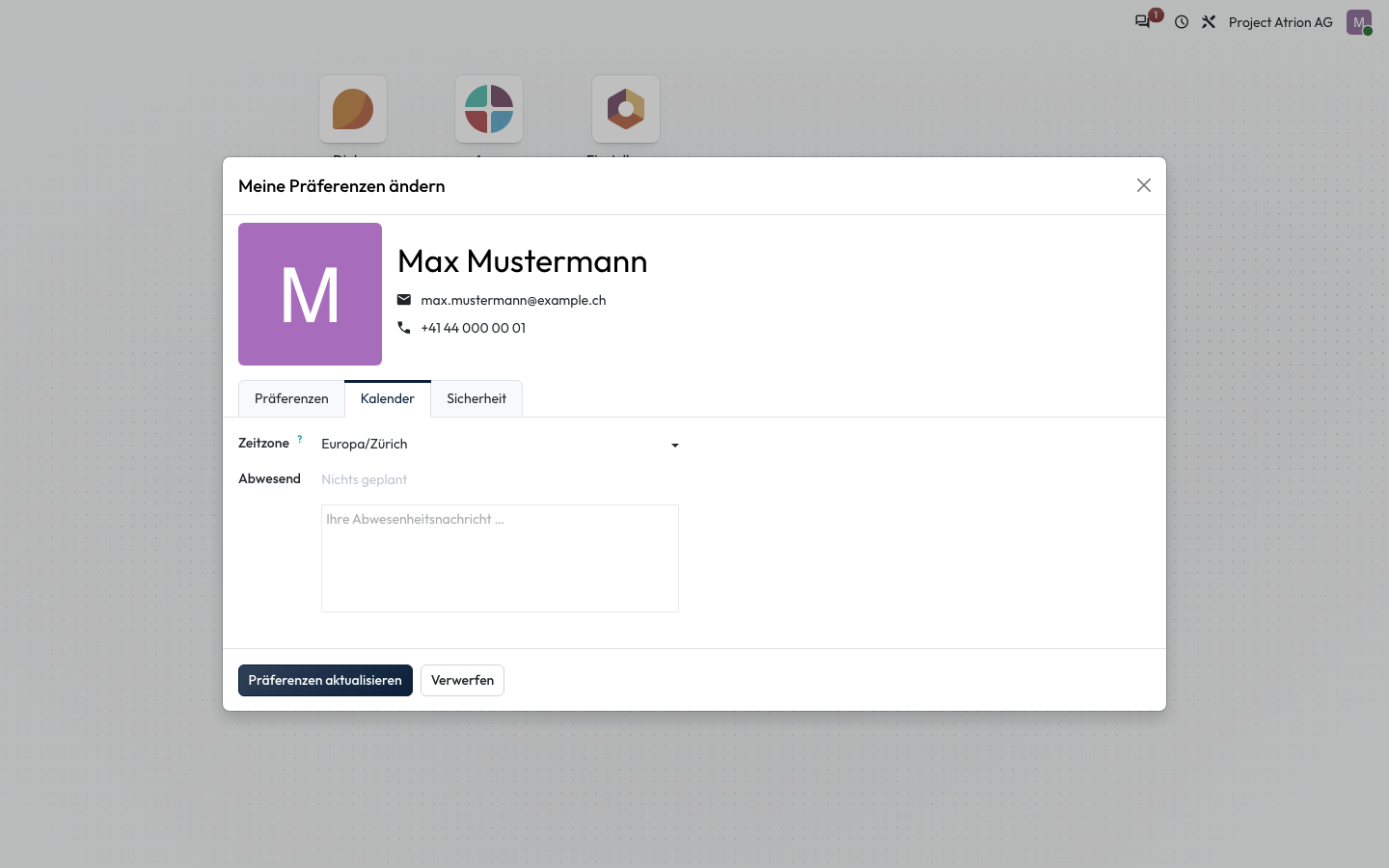
Task: Click the debug tools wrench icon
Action: [1209, 21]
